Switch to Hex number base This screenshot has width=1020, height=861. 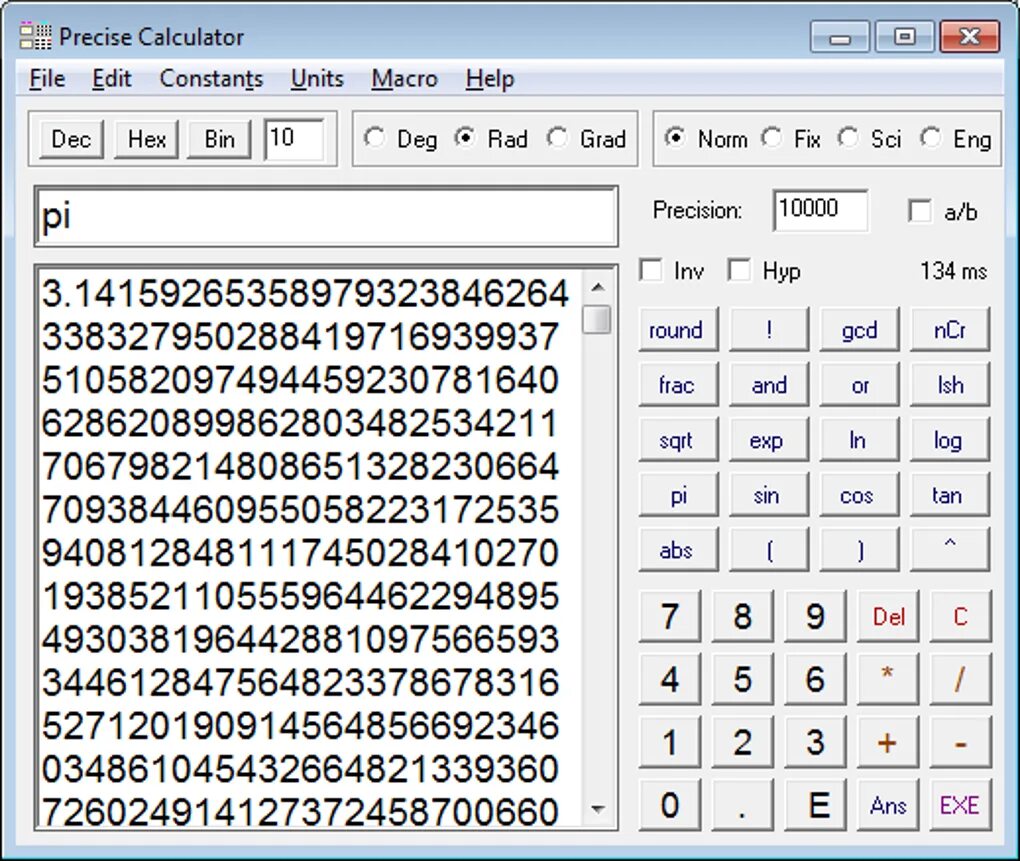coord(146,139)
